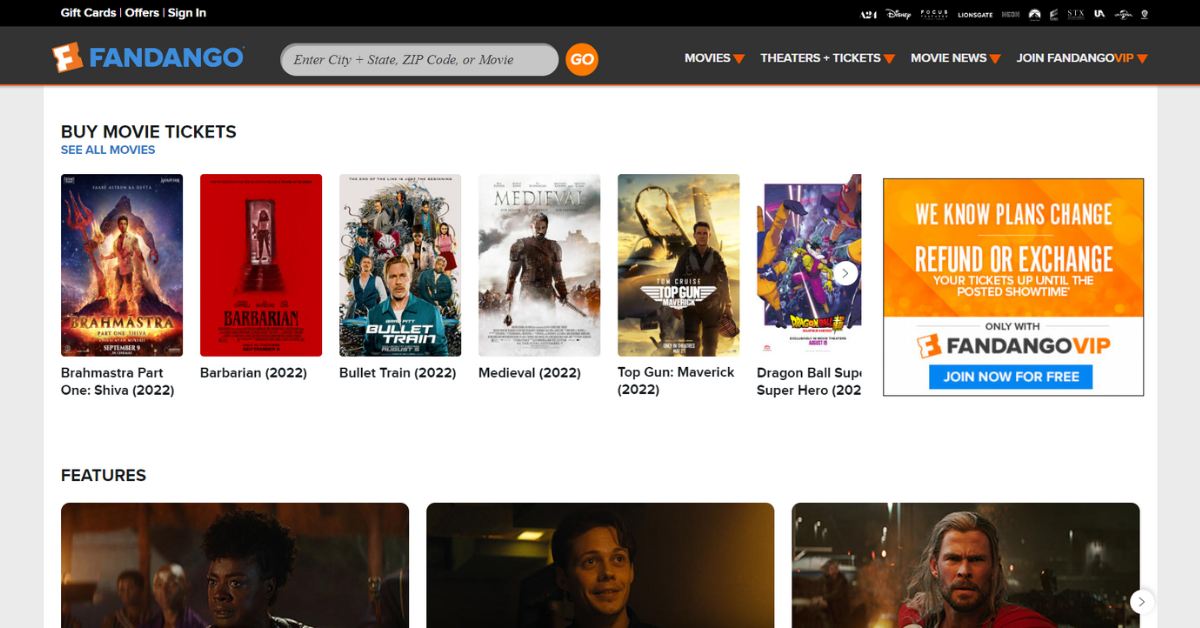1200x628 pixels.
Task: Select the Disney studio icon
Action: point(899,14)
